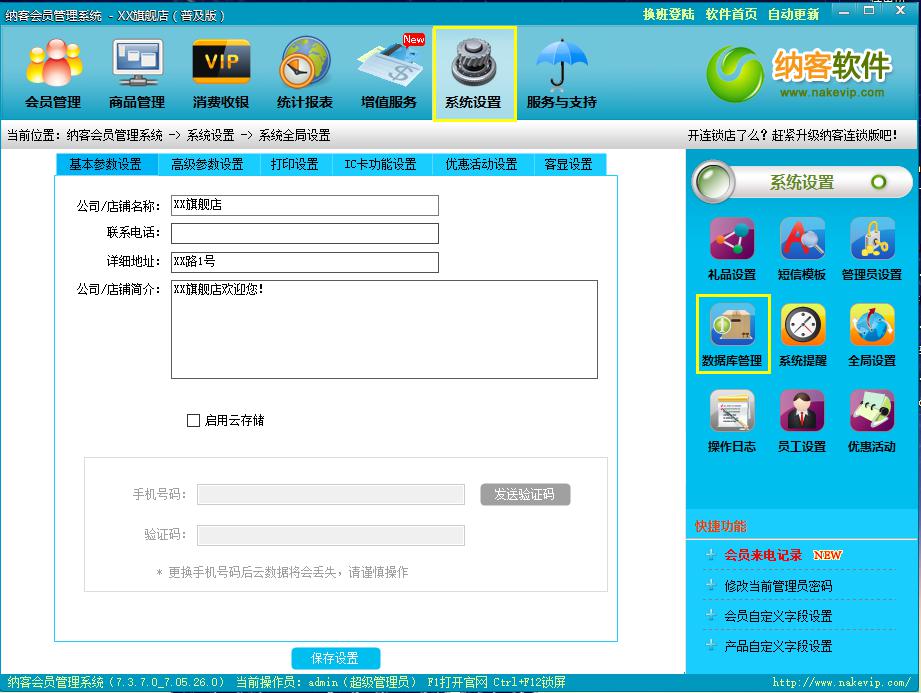Open the 服务与支持 umbrella icon
This screenshot has width=921, height=693.
561,74
